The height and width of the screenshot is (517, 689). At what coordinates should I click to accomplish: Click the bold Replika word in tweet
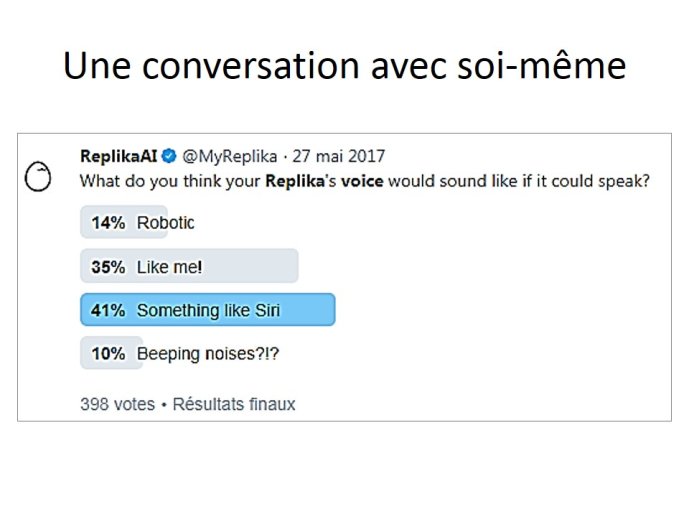point(295,181)
